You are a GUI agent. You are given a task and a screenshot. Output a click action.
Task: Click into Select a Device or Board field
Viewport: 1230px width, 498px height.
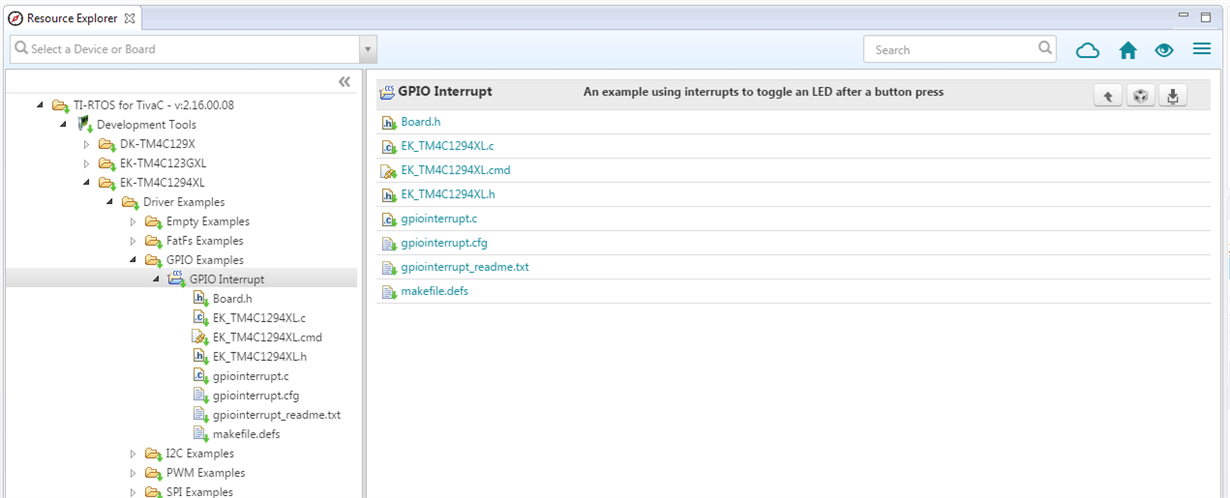pos(185,49)
